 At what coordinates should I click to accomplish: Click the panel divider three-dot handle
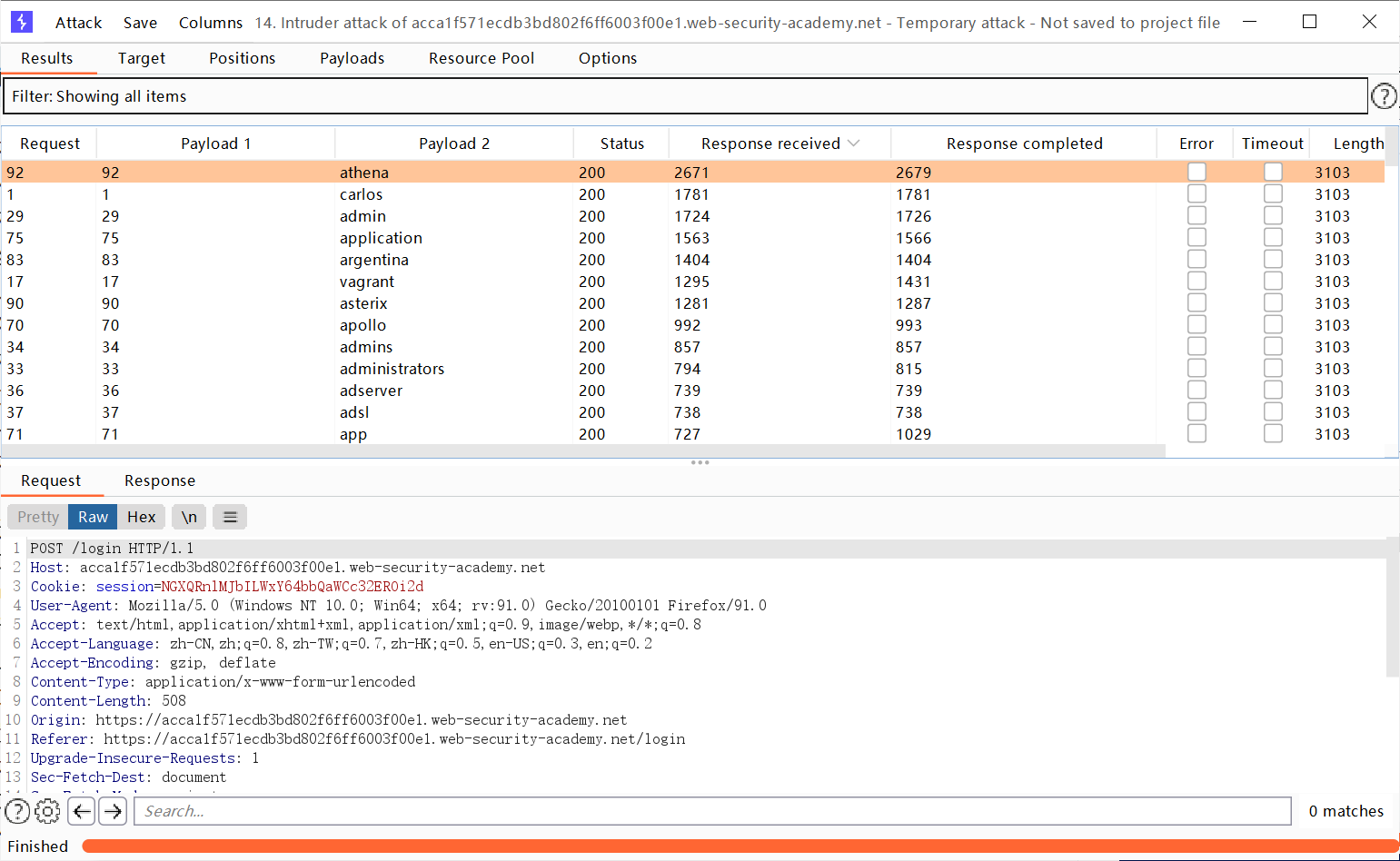click(x=700, y=462)
